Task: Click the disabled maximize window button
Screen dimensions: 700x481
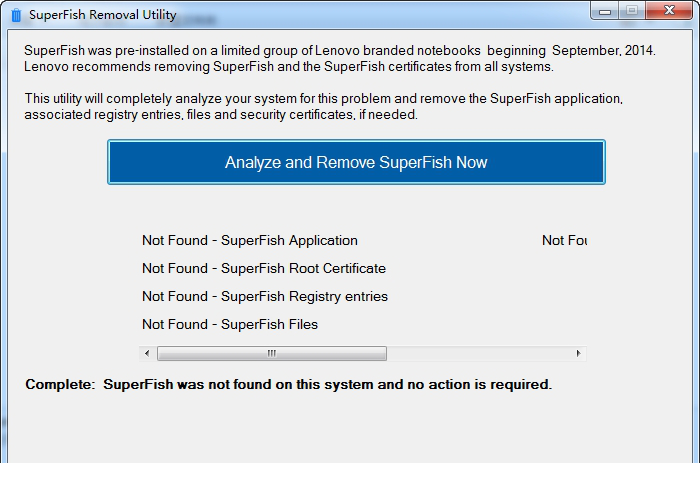Action: [632, 11]
